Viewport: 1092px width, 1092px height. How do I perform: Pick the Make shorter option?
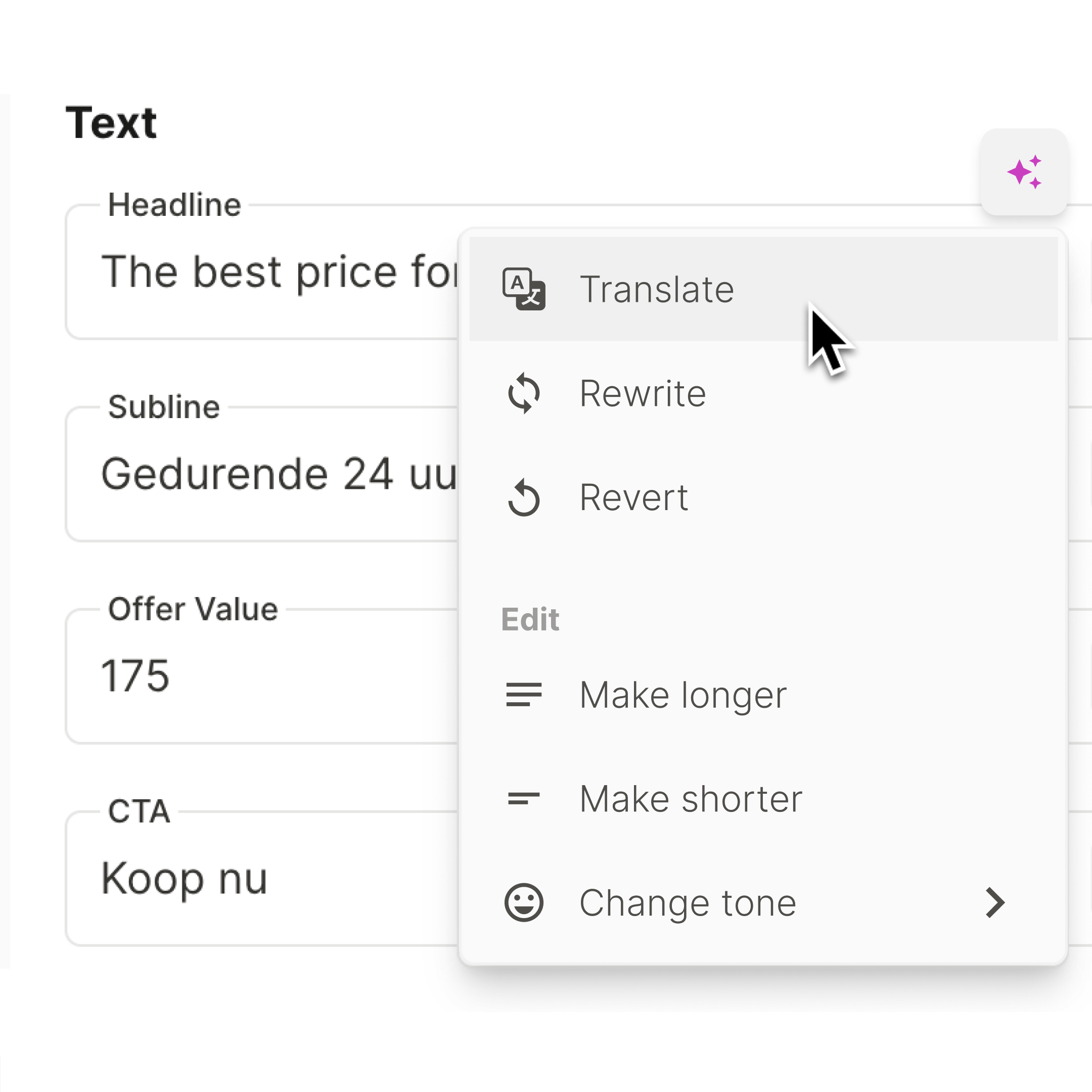click(x=691, y=798)
